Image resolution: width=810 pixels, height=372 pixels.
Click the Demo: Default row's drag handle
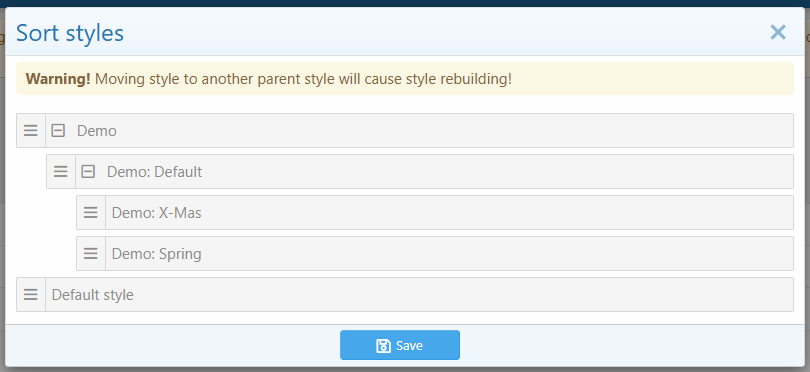tap(61, 172)
